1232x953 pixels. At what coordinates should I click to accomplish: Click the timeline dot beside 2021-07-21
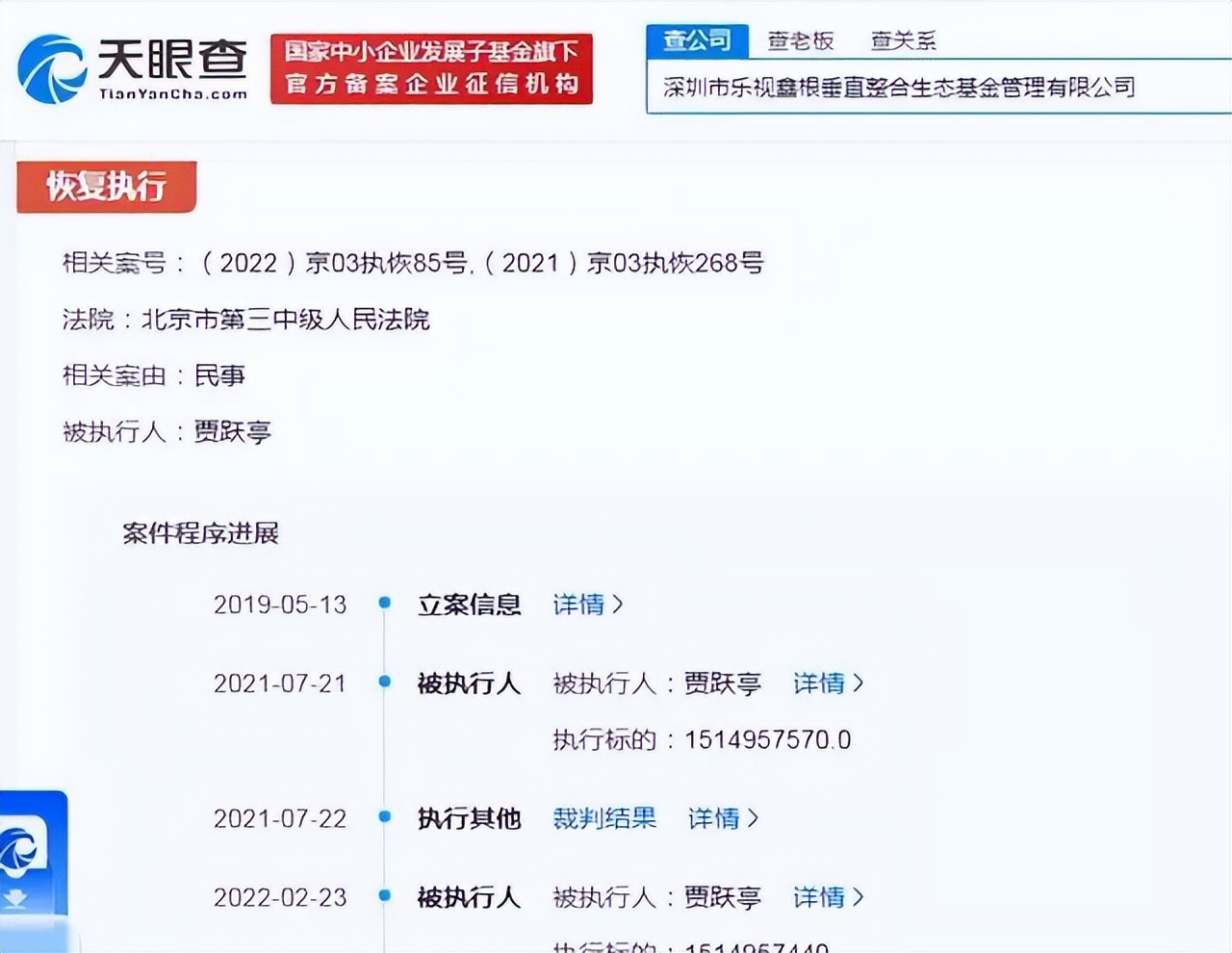tap(385, 683)
